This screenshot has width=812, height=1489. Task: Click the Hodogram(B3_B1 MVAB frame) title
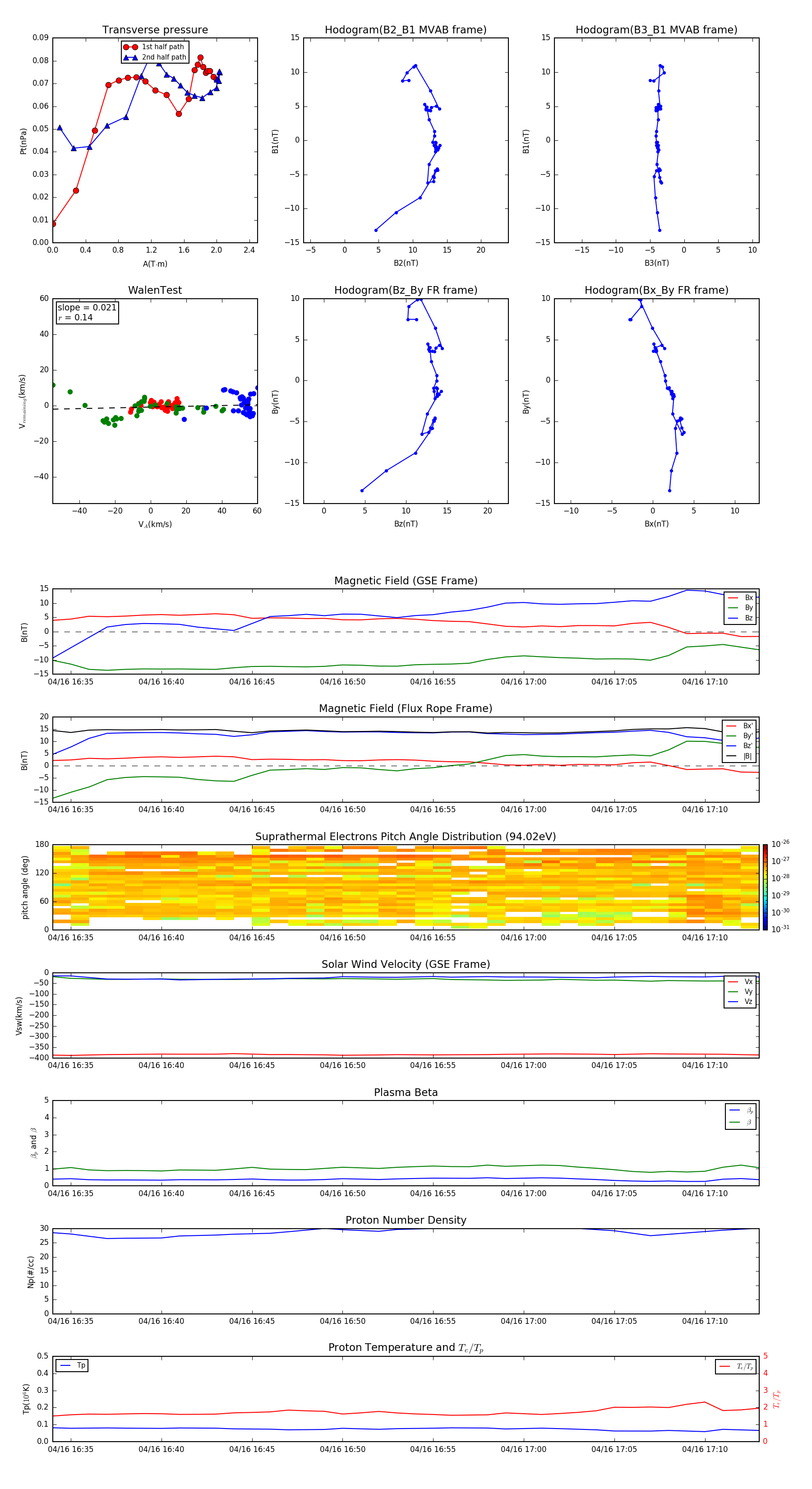[x=656, y=30]
